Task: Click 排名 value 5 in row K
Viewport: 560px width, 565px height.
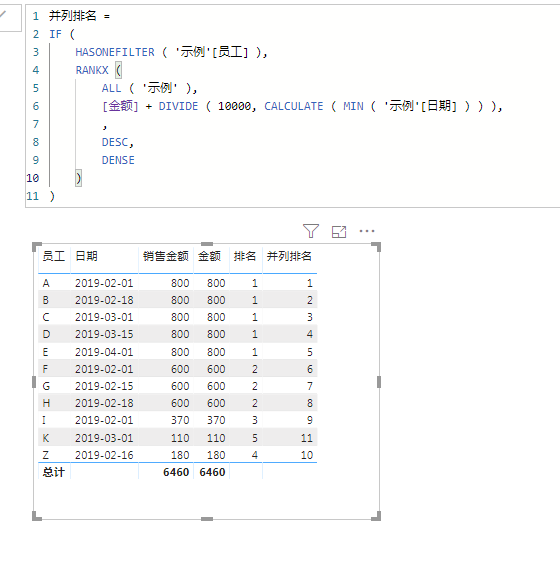Action: (255, 438)
